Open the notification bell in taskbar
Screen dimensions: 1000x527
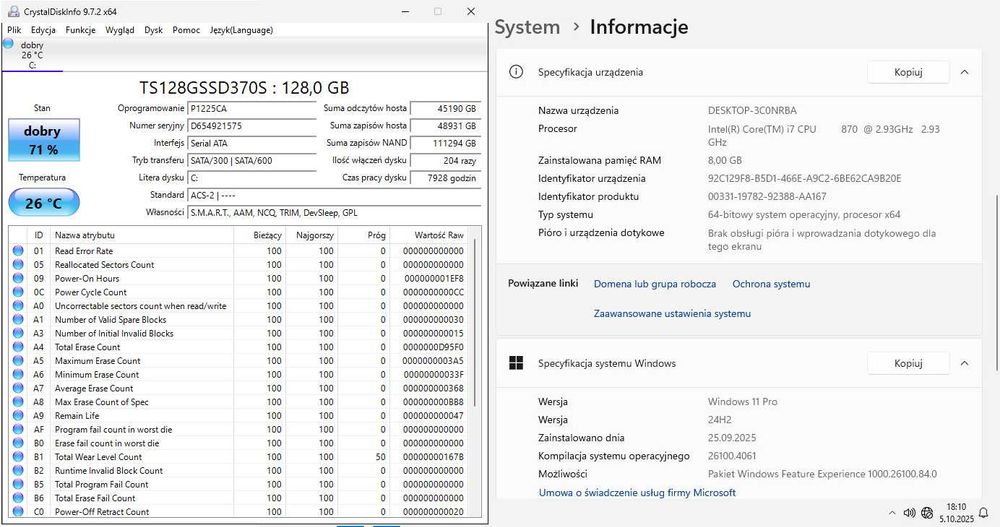tap(982, 512)
